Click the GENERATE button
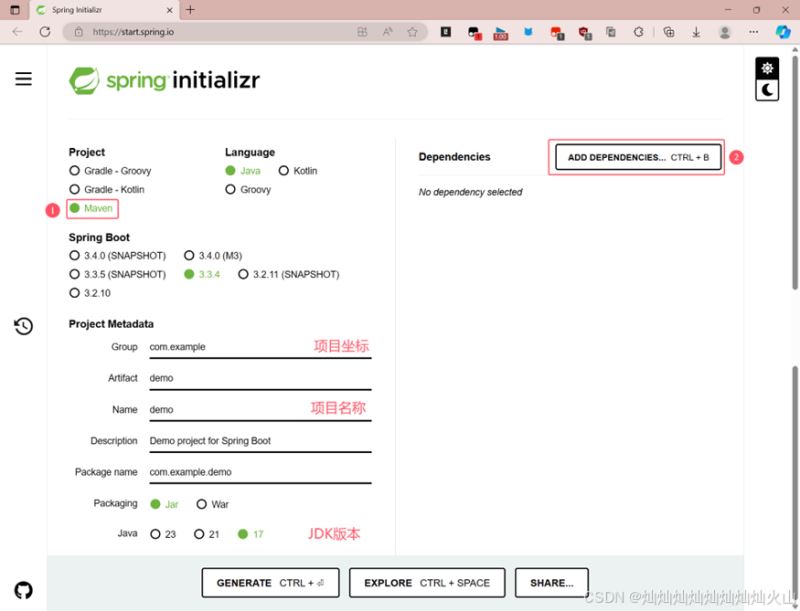800x611 pixels. 270,583
